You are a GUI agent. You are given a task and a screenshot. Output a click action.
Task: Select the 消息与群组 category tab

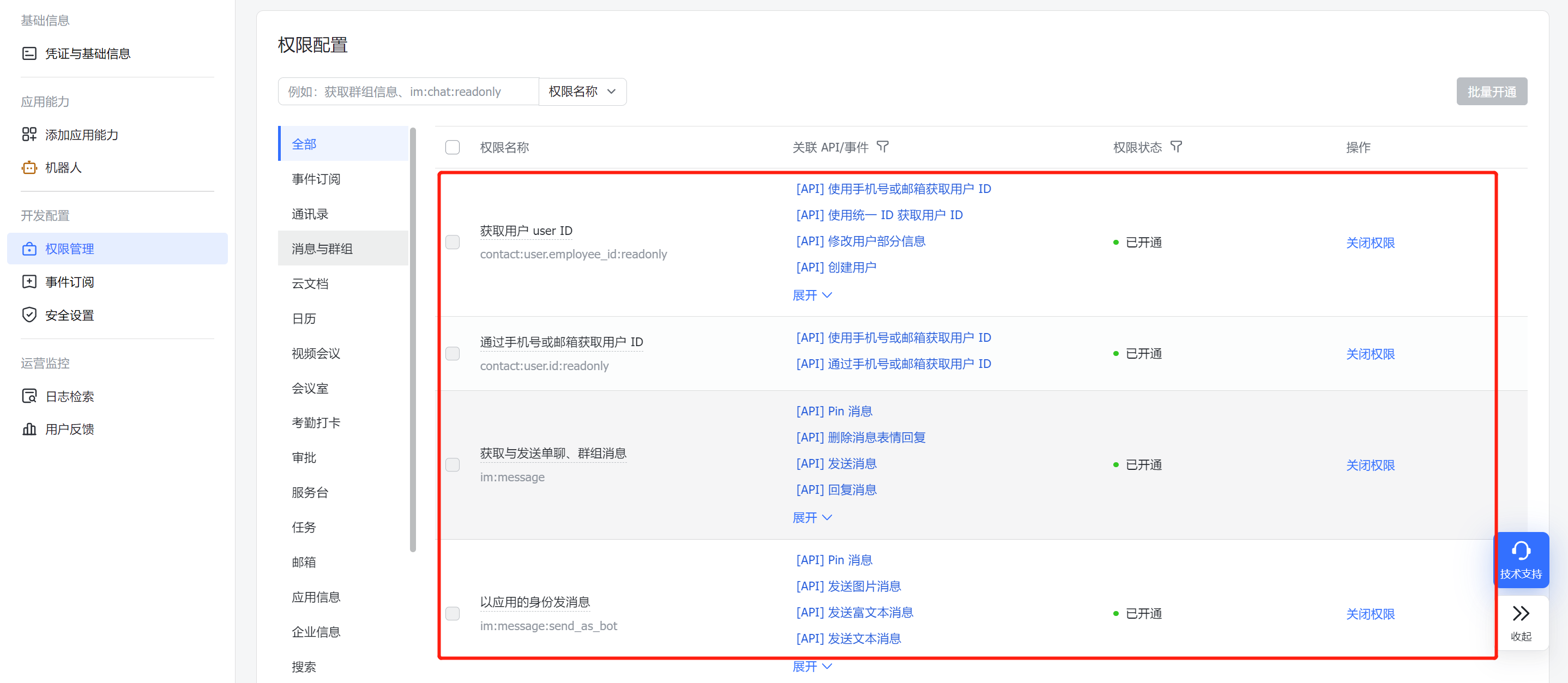point(322,249)
